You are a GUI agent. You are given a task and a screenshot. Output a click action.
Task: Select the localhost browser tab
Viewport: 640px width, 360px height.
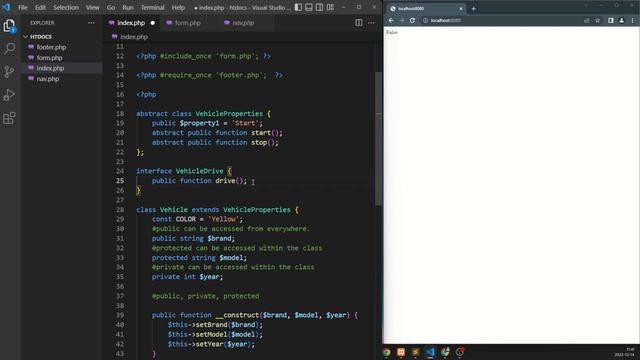[426, 8]
